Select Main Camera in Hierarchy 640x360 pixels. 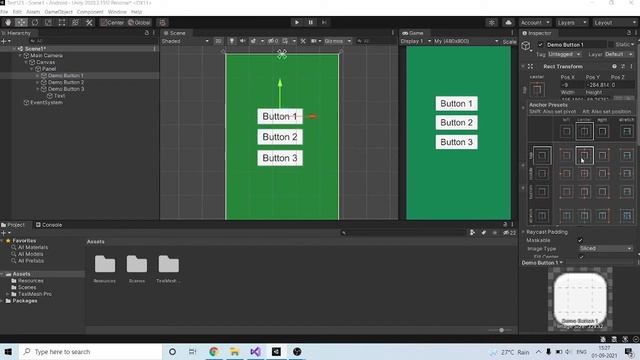click(x=46, y=56)
